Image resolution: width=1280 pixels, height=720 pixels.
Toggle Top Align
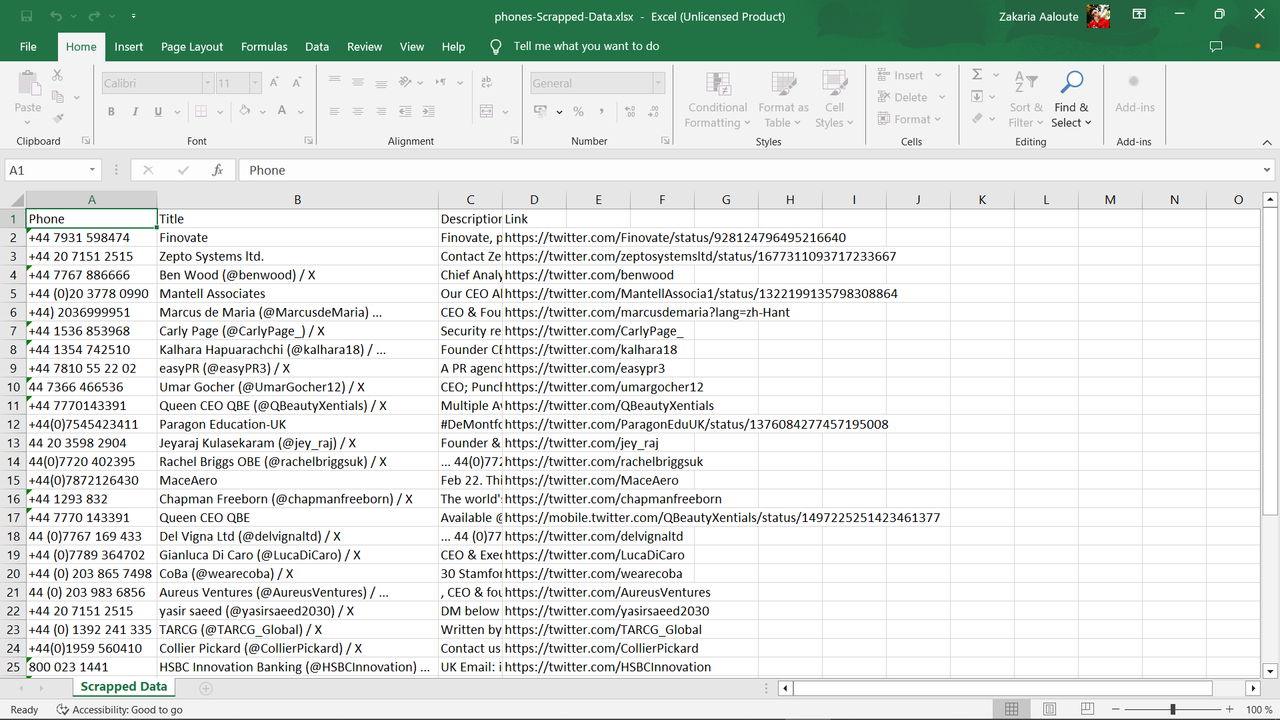point(333,83)
